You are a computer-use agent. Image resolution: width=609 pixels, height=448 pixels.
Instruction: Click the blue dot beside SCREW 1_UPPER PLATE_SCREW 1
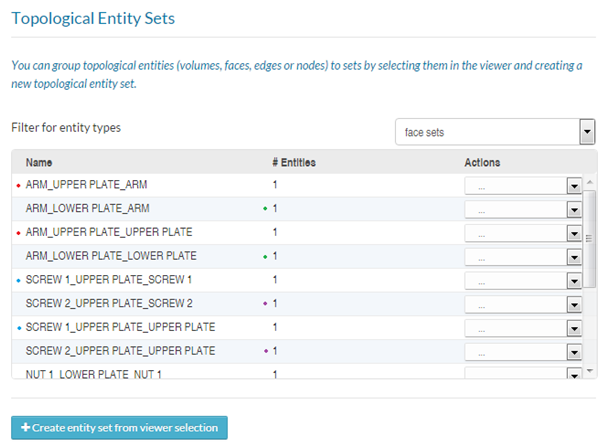pyautogui.click(x=18, y=280)
